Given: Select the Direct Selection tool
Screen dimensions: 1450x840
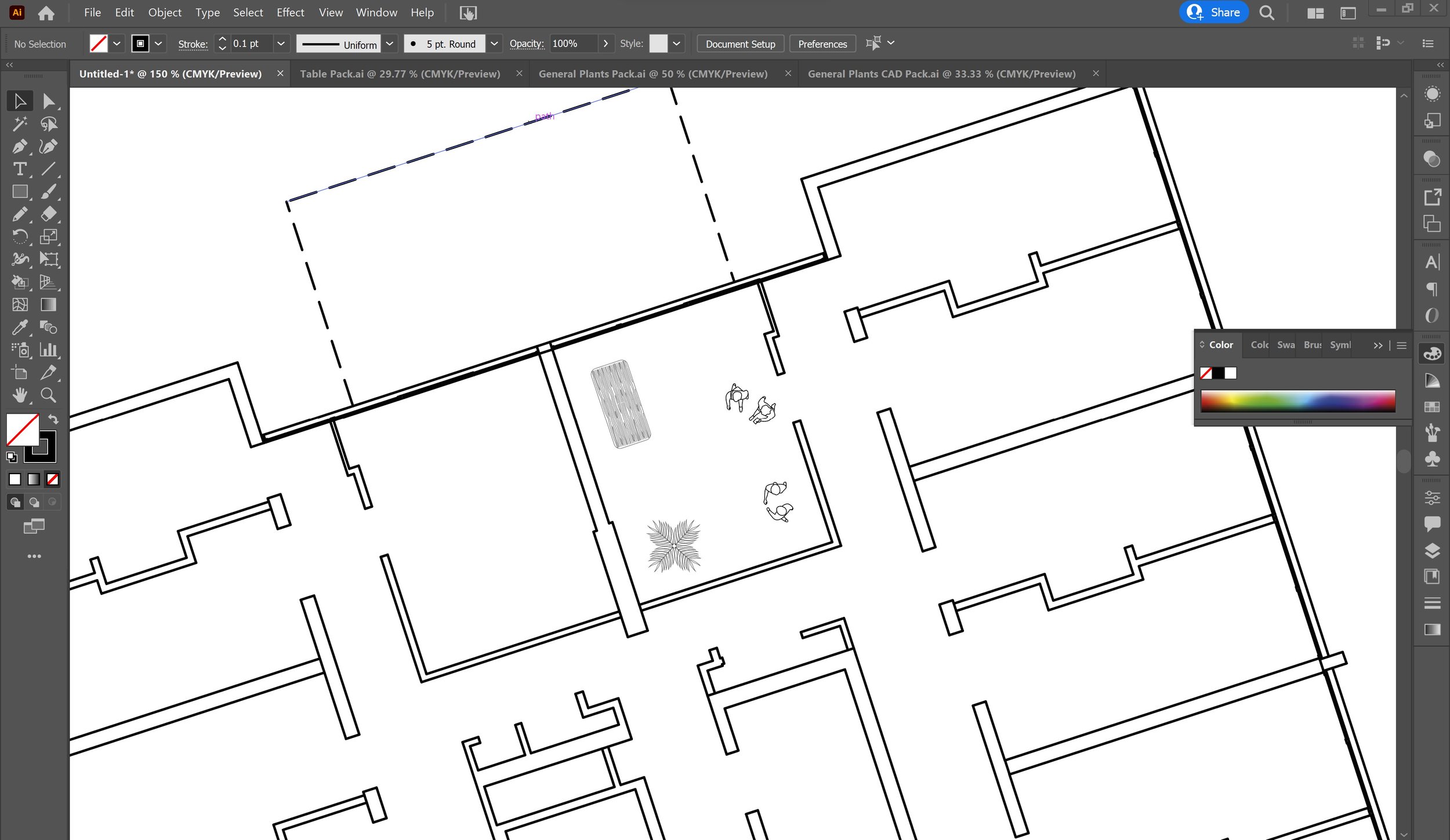Looking at the screenshot, I should pos(49,101).
